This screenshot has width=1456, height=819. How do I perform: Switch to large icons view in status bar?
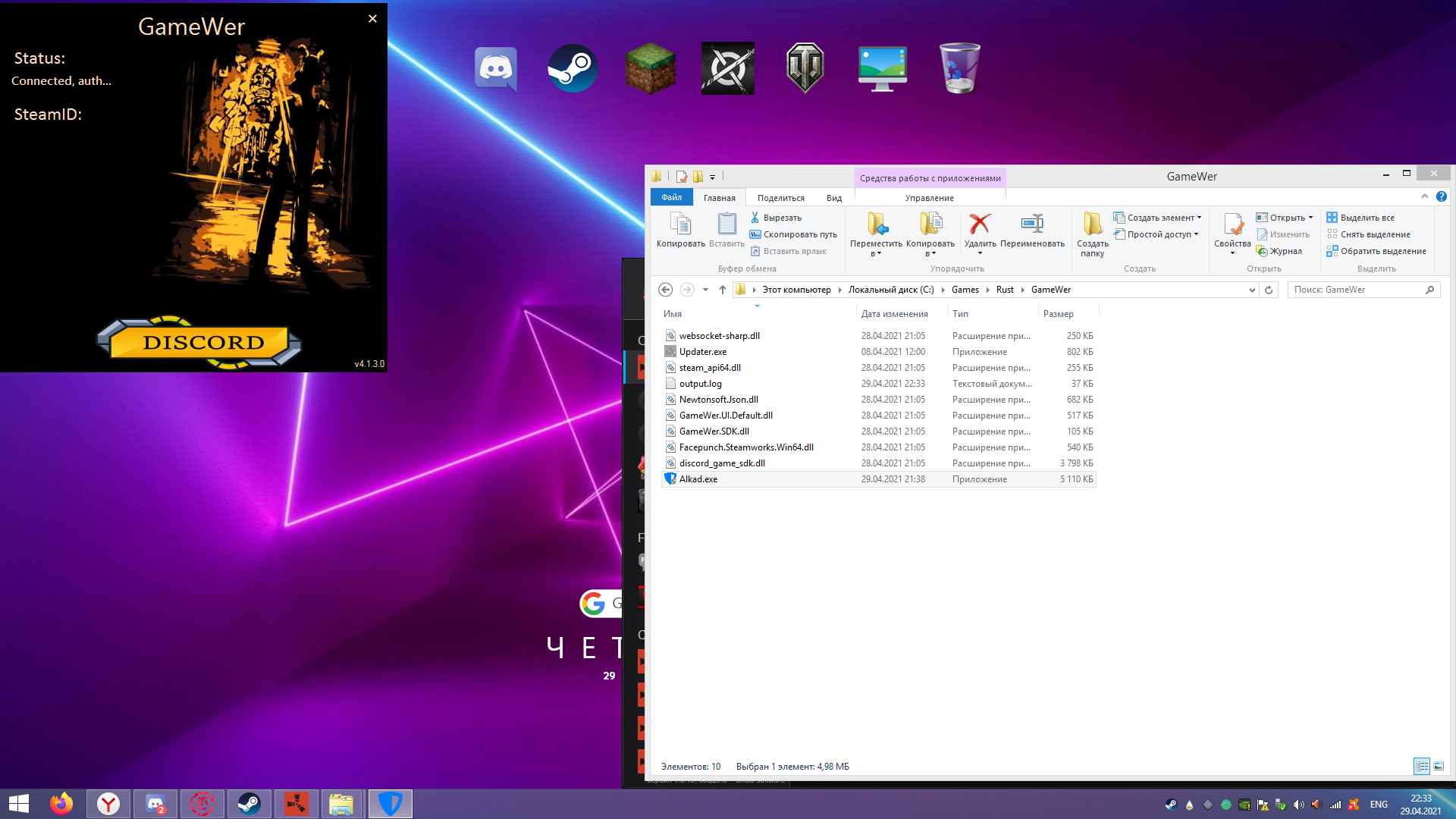click(1439, 766)
